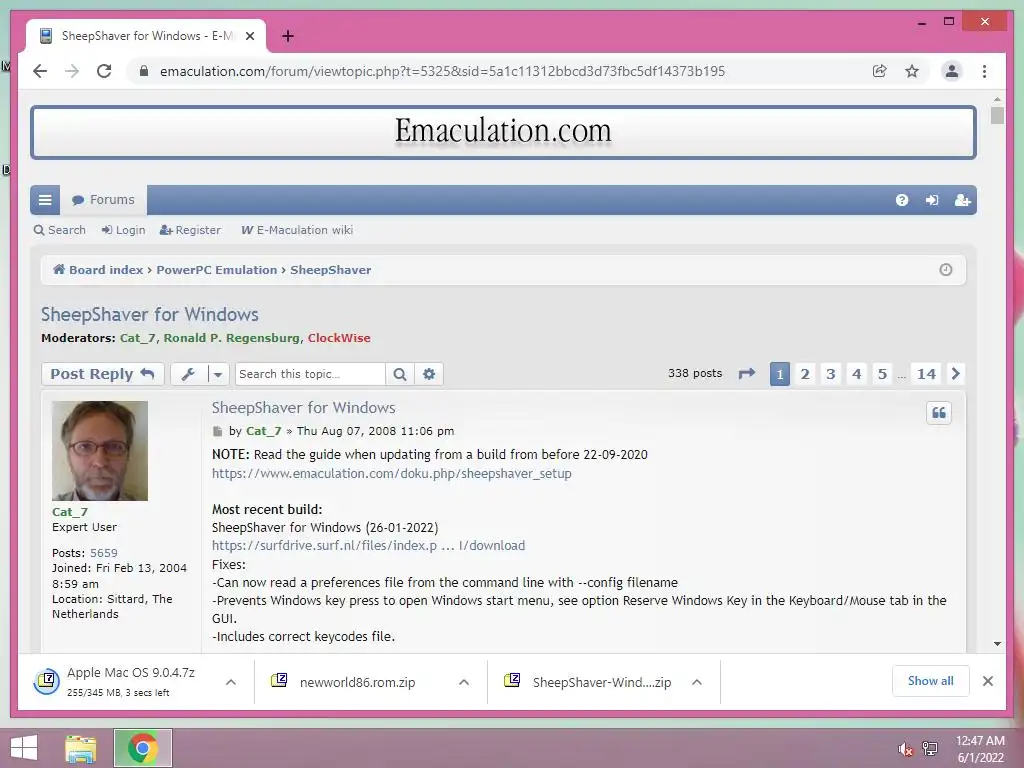
Task: Open PowerPC Emulation breadcrumb
Action: 217,270
